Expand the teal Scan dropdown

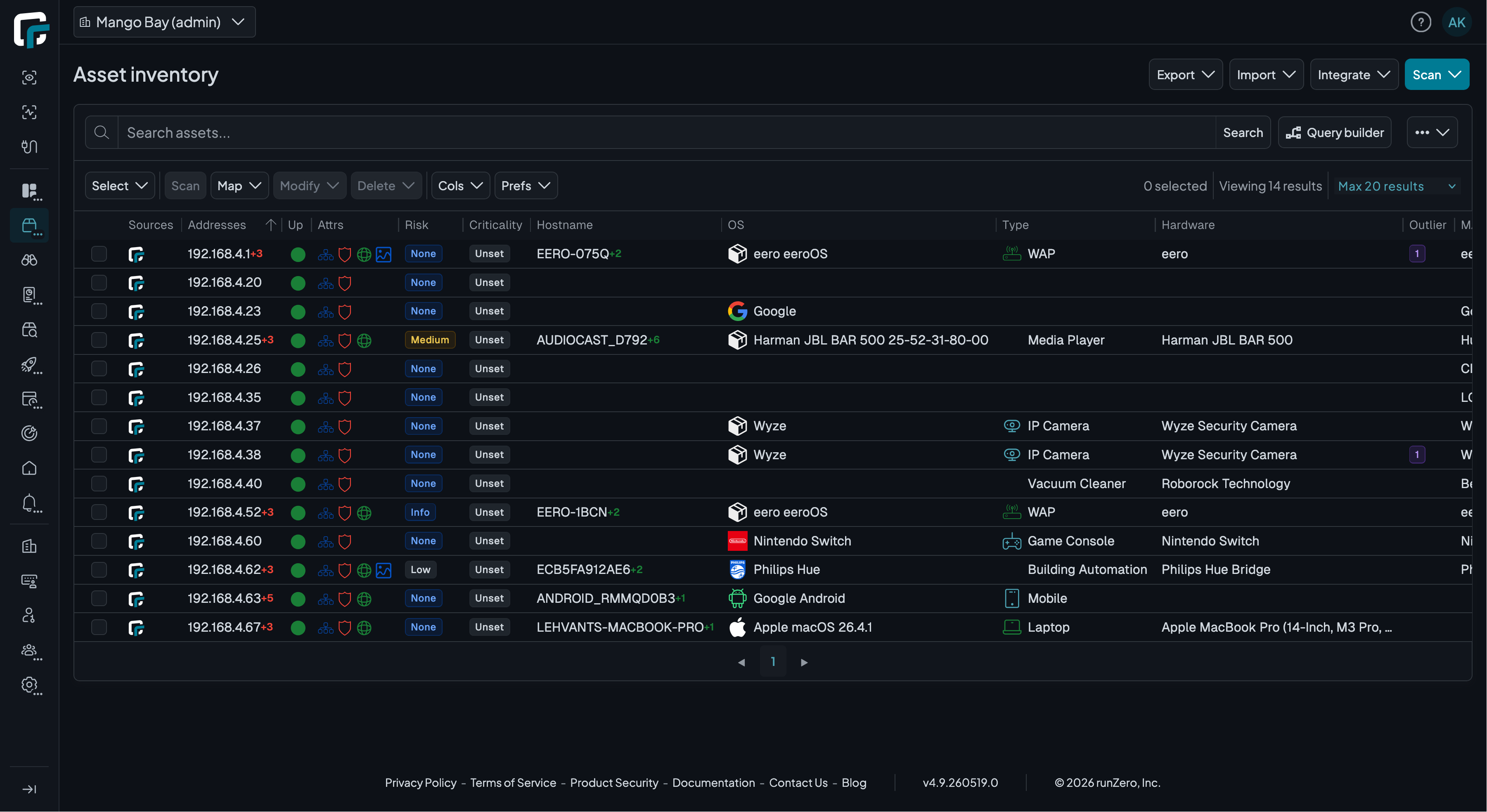pos(1437,74)
